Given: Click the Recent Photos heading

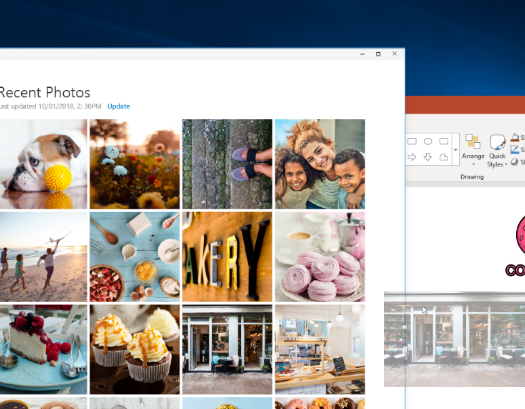Looking at the screenshot, I should (45, 92).
